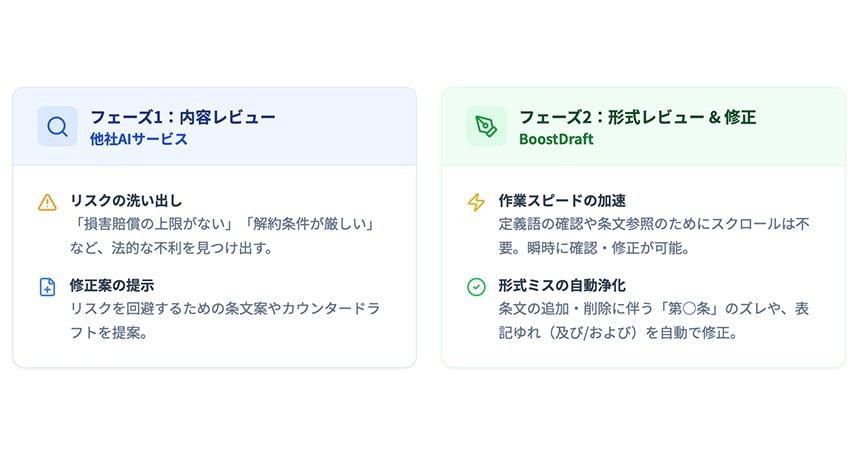Screen dimensions: 860x450
Task: Select the 形式ミスの自動浄化 item title
Action: pos(562,285)
